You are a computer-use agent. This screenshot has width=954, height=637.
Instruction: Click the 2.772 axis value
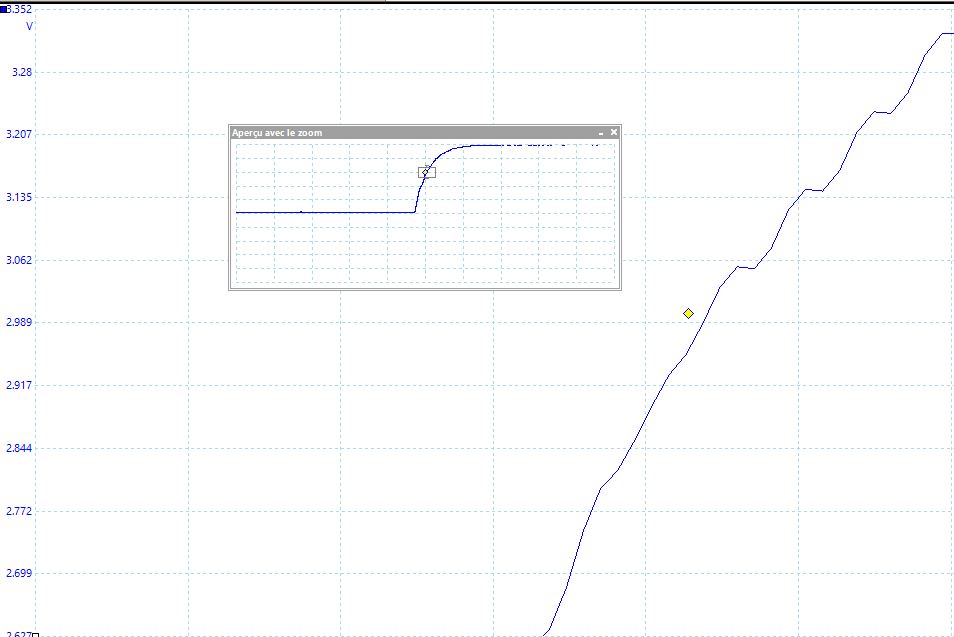click(19, 511)
